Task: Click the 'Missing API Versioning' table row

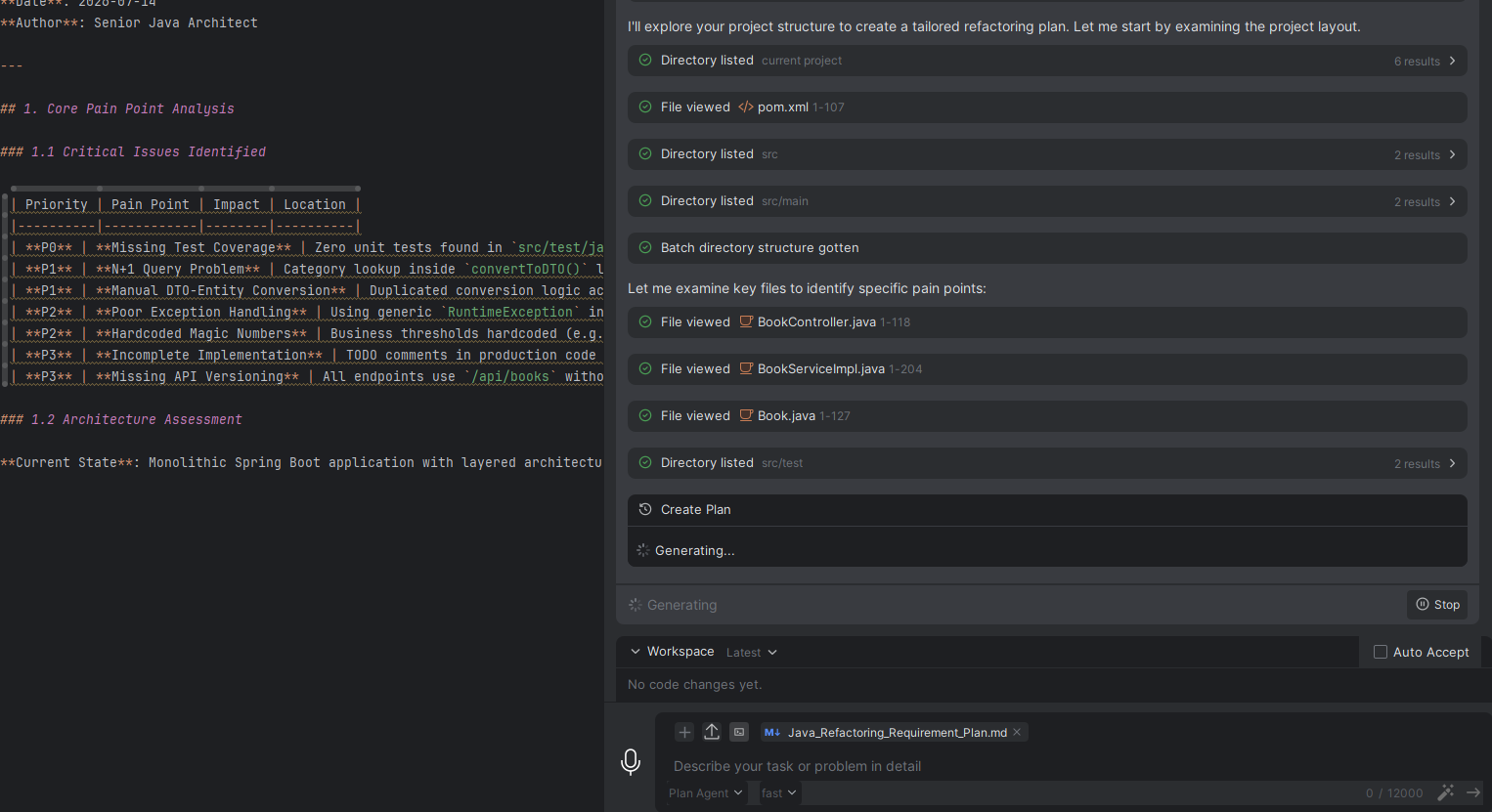Action: [x=307, y=376]
